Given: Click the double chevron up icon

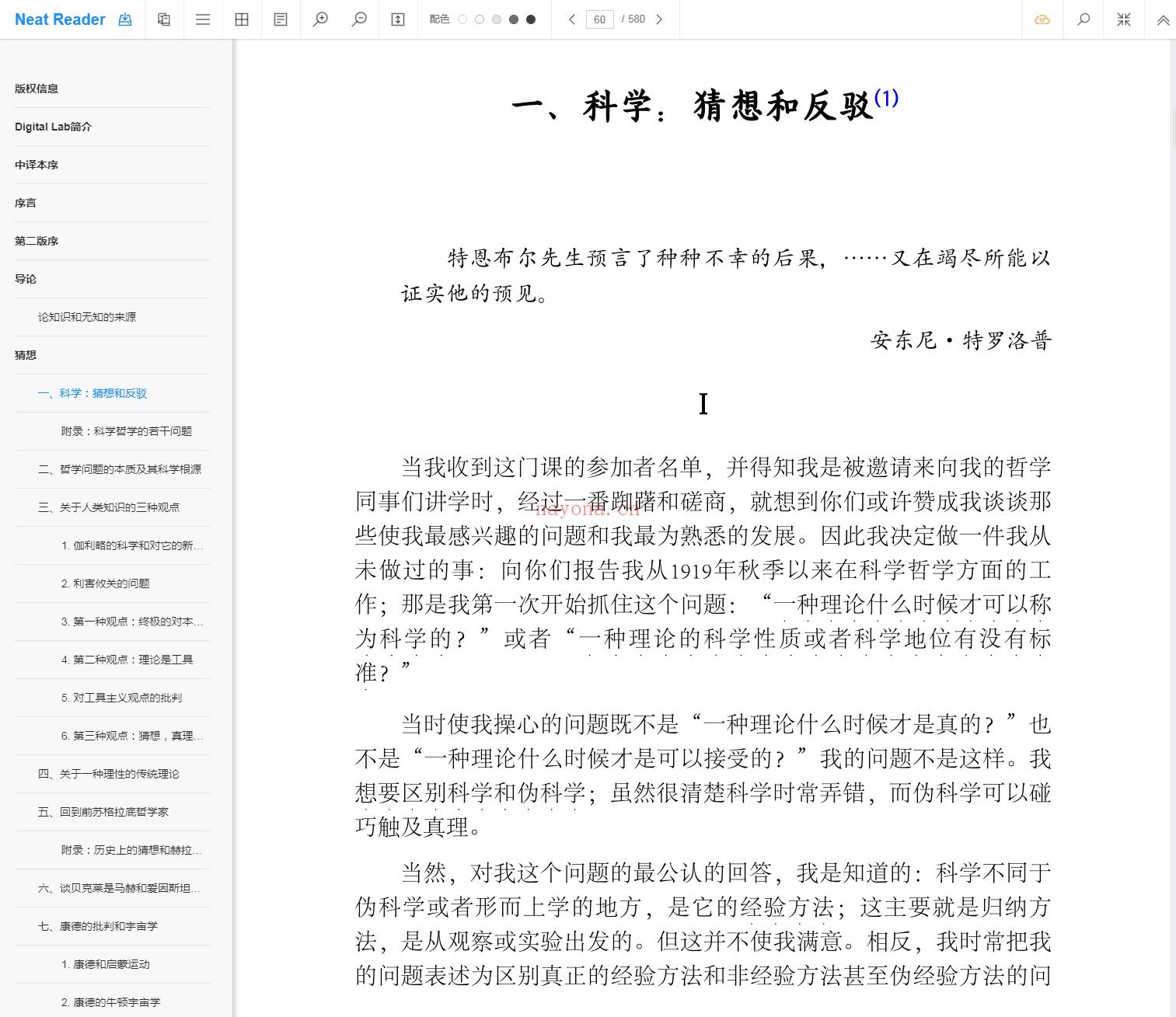Looking at the screenshot, I should pos(1163,20).
